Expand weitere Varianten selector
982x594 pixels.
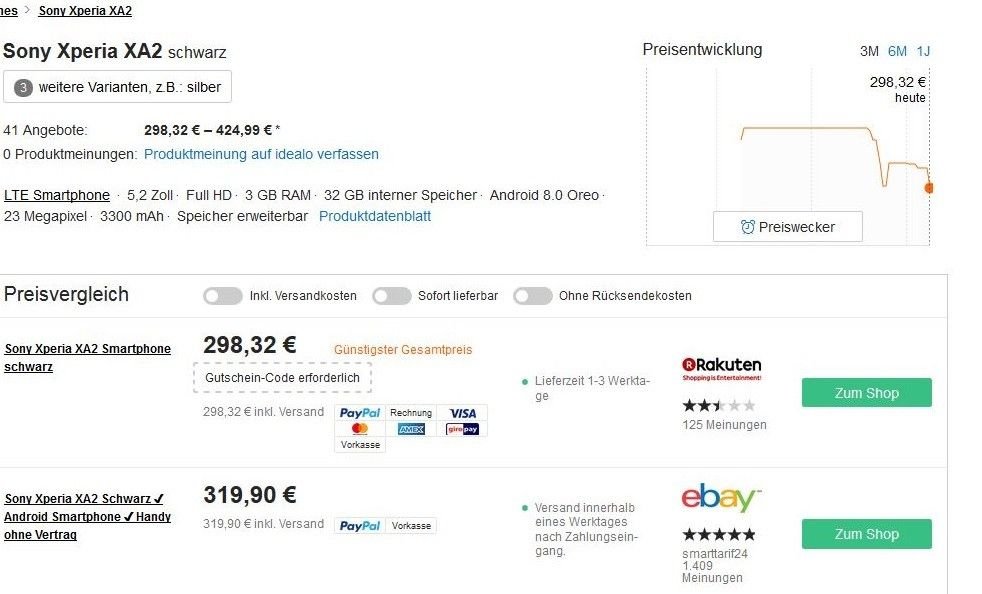pos(117,87)
